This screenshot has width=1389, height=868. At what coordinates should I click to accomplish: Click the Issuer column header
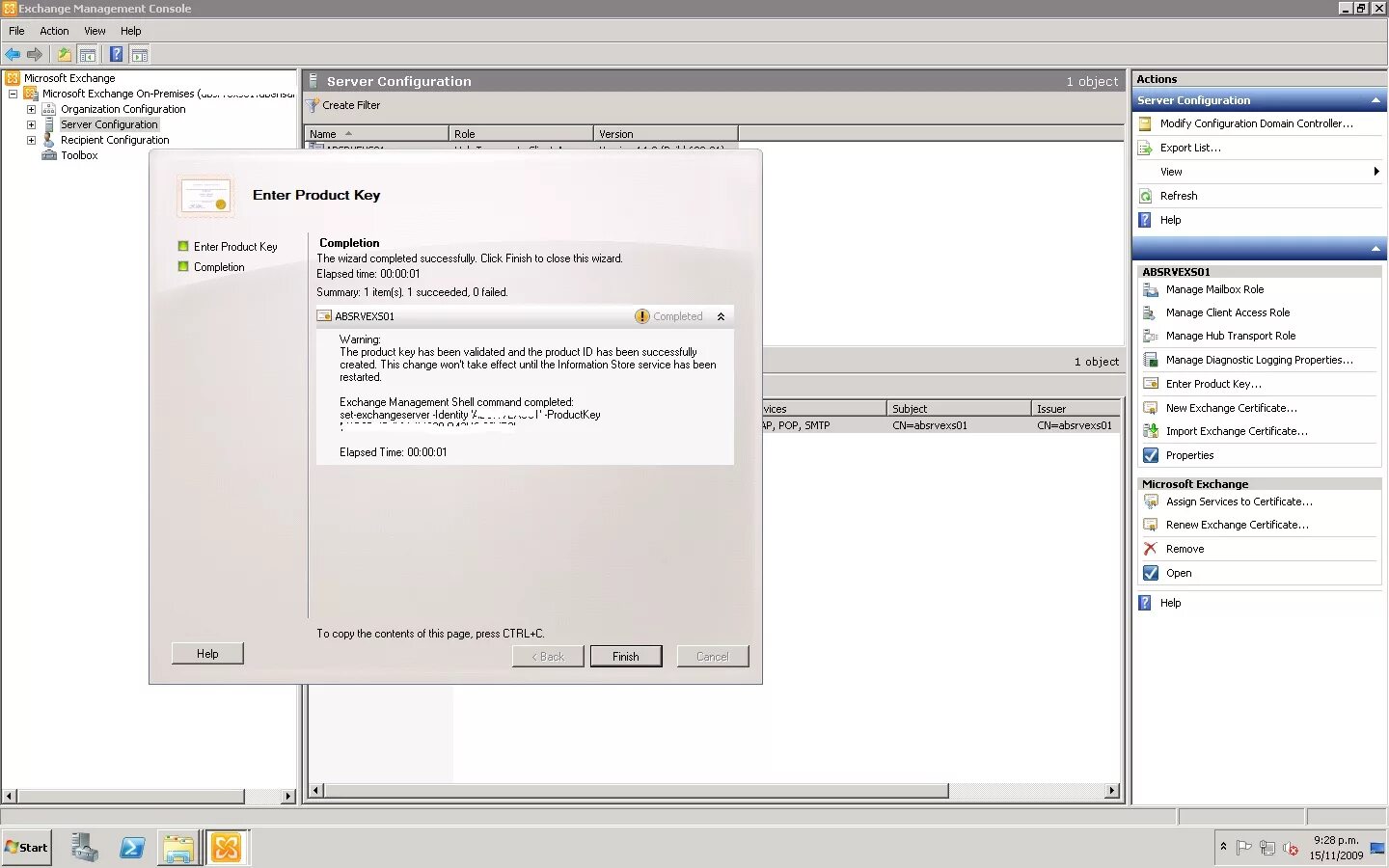tap(1076, 409)
